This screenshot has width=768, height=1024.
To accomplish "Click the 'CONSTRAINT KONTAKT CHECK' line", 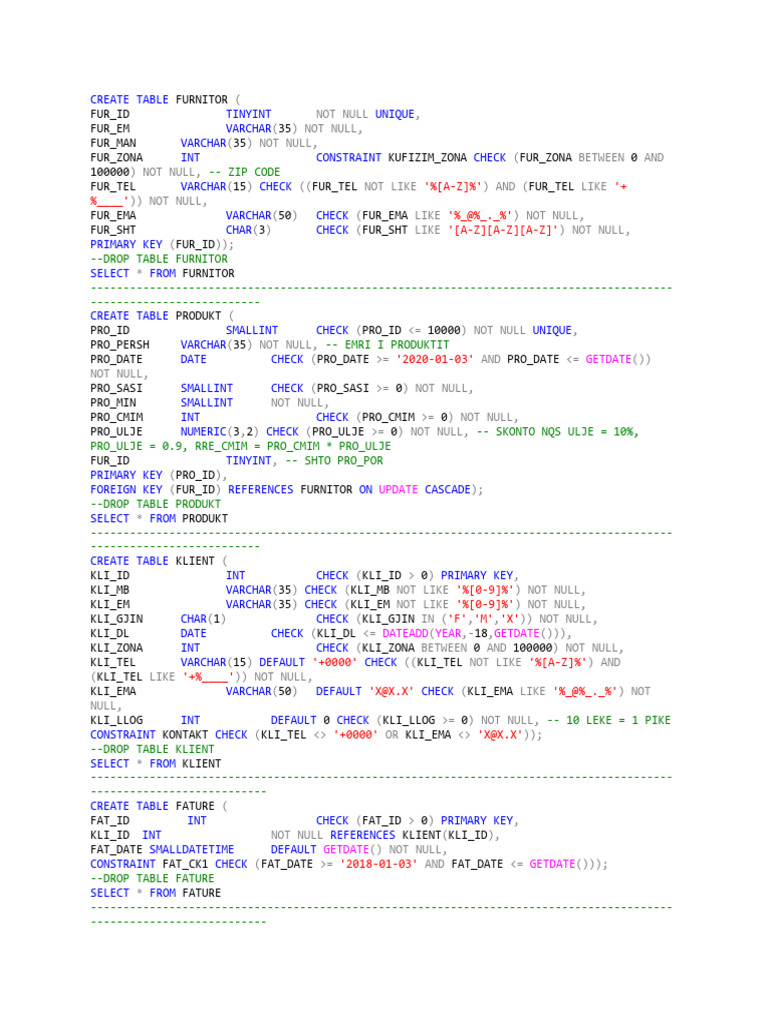I will tap(316, 734).
